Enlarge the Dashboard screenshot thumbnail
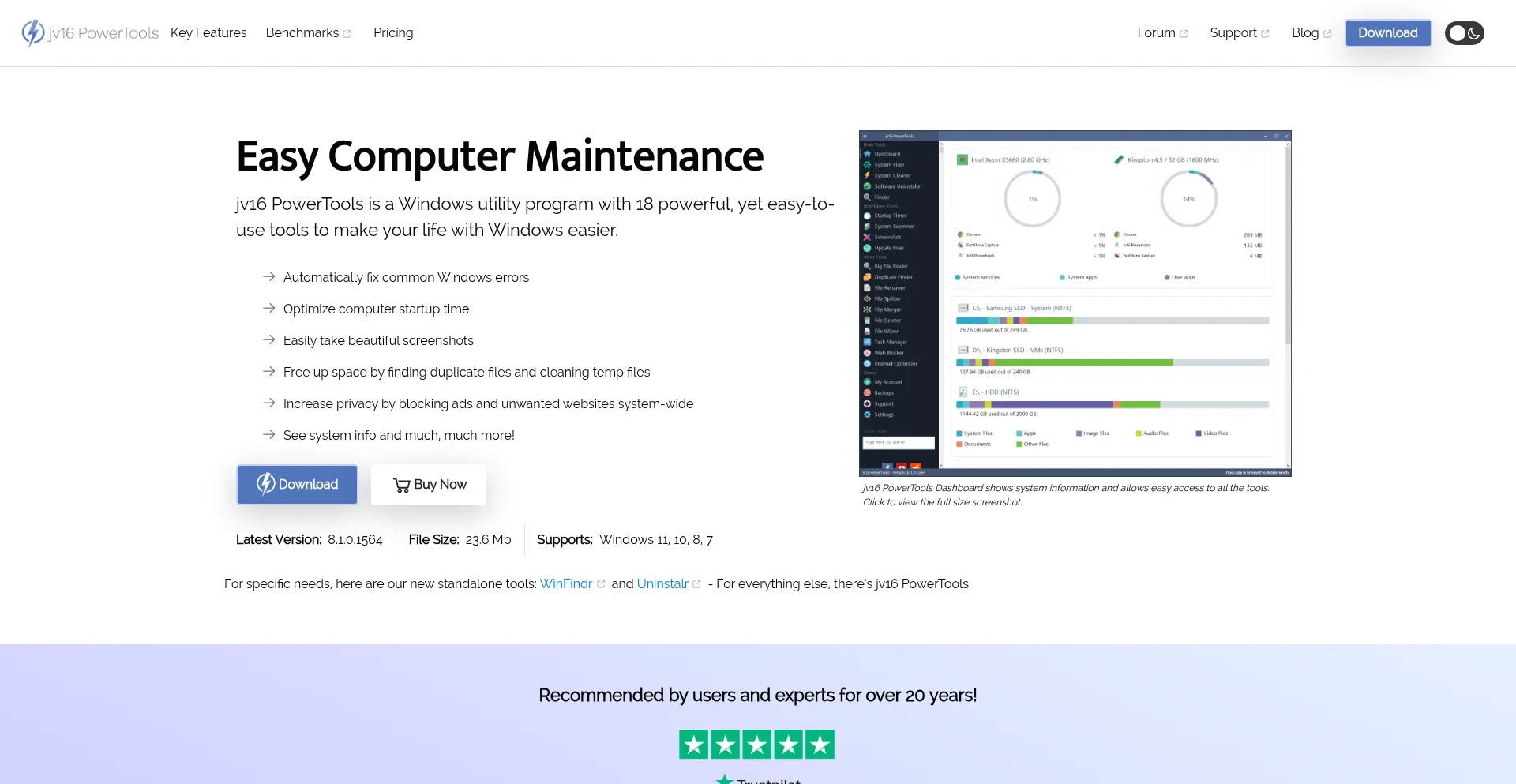This screenshot has width=1516, height=784. pyautogui.click(x=1075, y=303)
